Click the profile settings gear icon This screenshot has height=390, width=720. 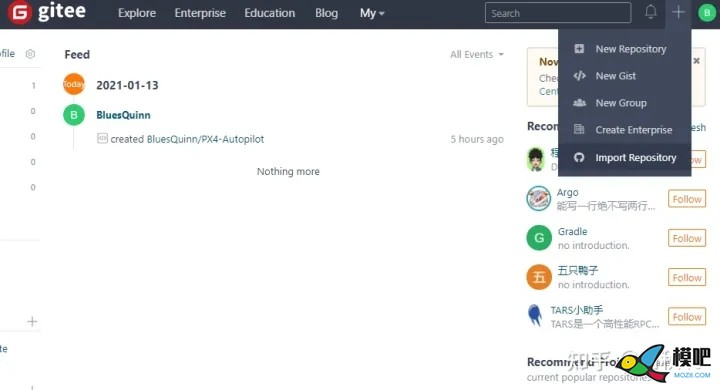pyautogui.click(x=30, y=54)
